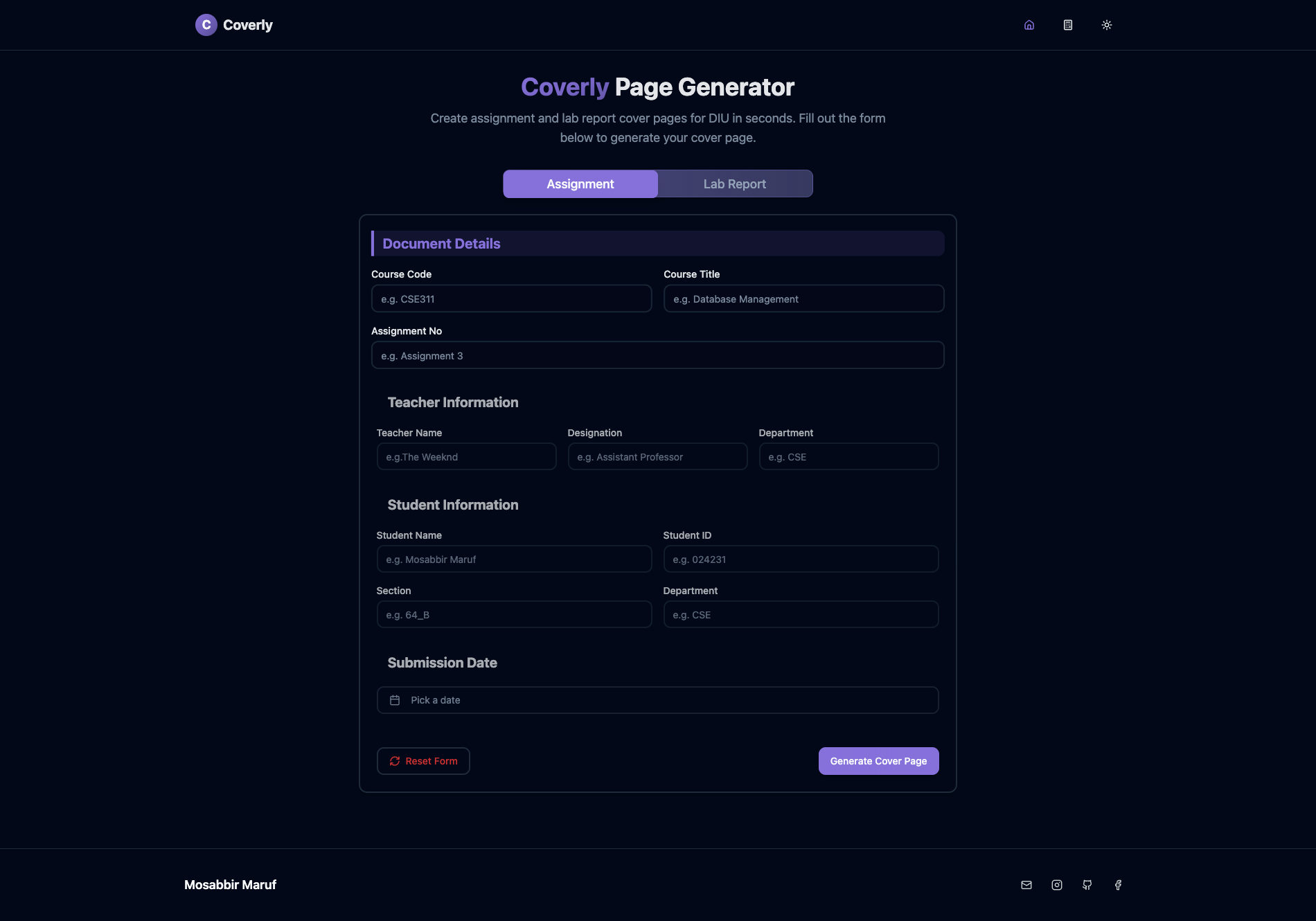Screen dimensions: 1316x921
Task: Open the email icon in the footer
Action: click(x=1026, y=884)
